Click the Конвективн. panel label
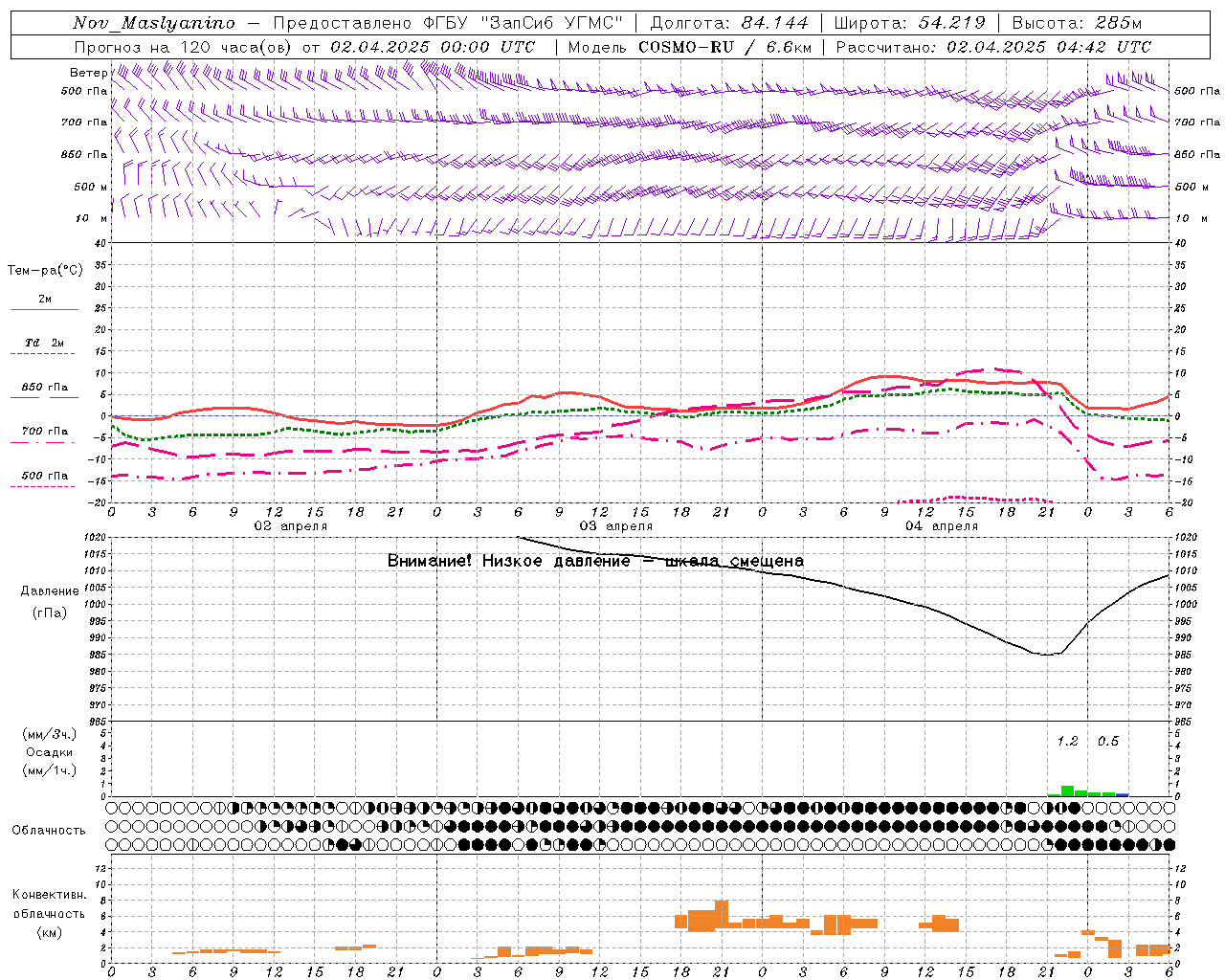Image resolution: width=1225 pixels, height=980 pixels. pos(50,895)
